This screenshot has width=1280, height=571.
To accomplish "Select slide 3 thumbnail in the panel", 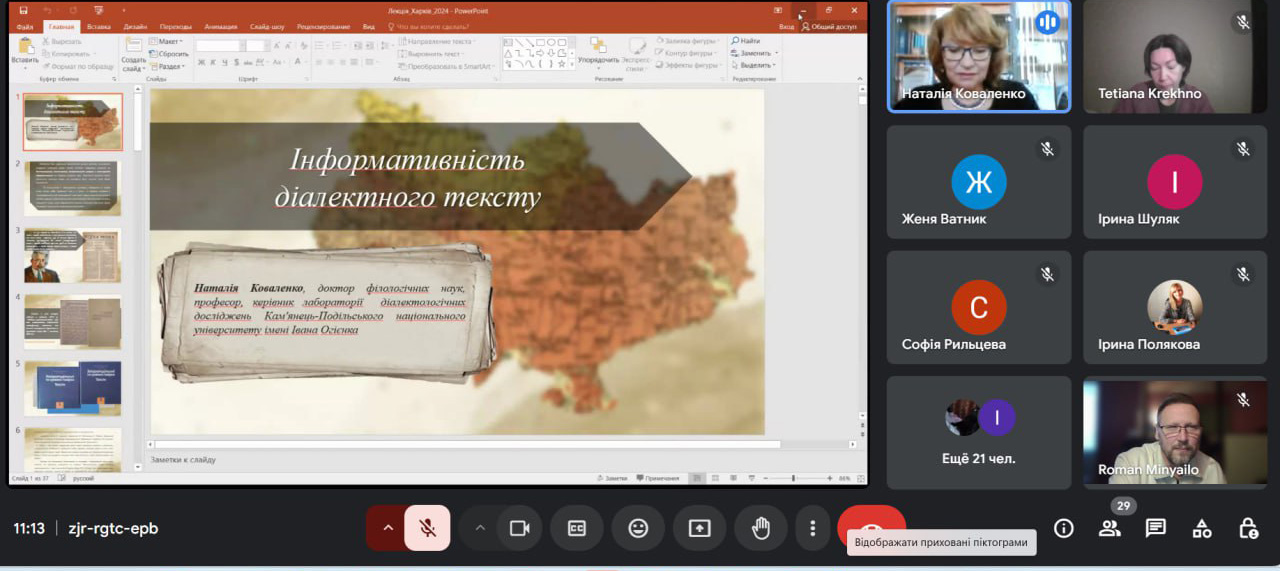I will coord(72,255).
